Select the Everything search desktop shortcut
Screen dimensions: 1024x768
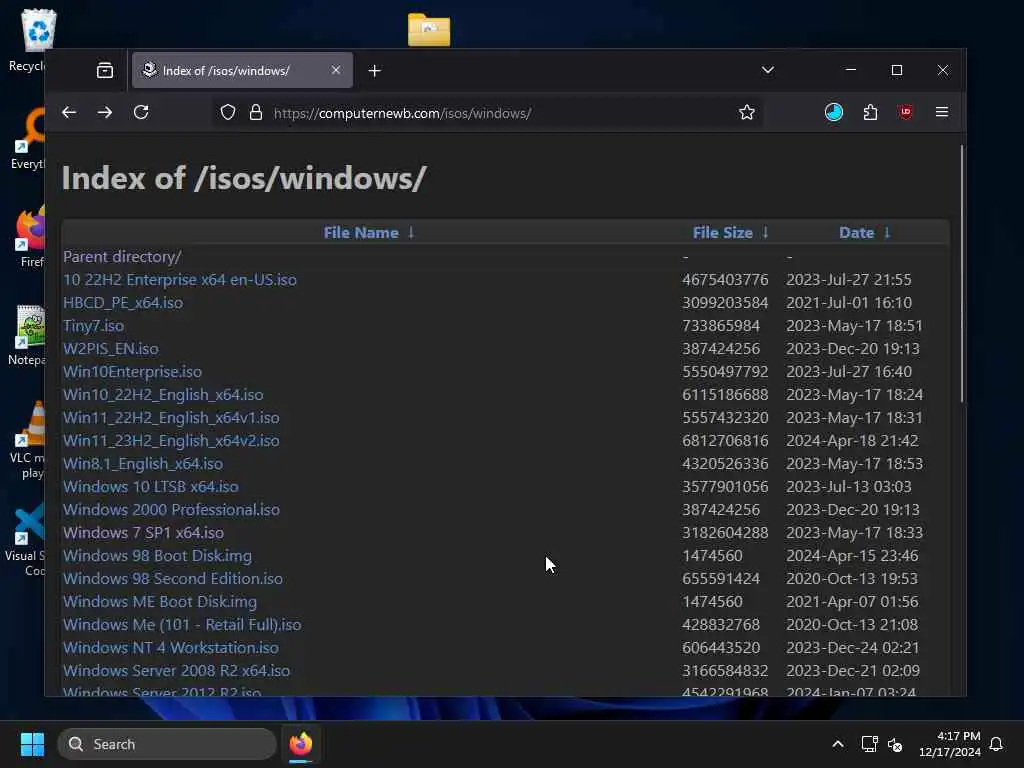coord(29,139)
